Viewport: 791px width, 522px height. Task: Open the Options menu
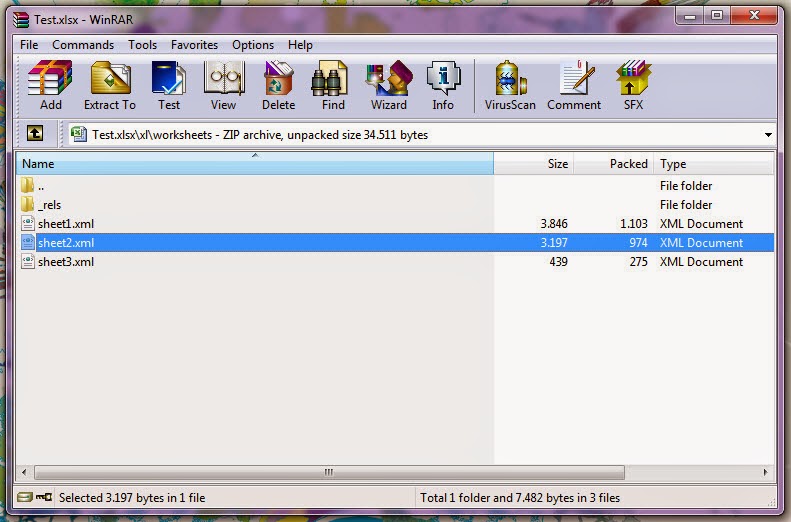[253, 45]
